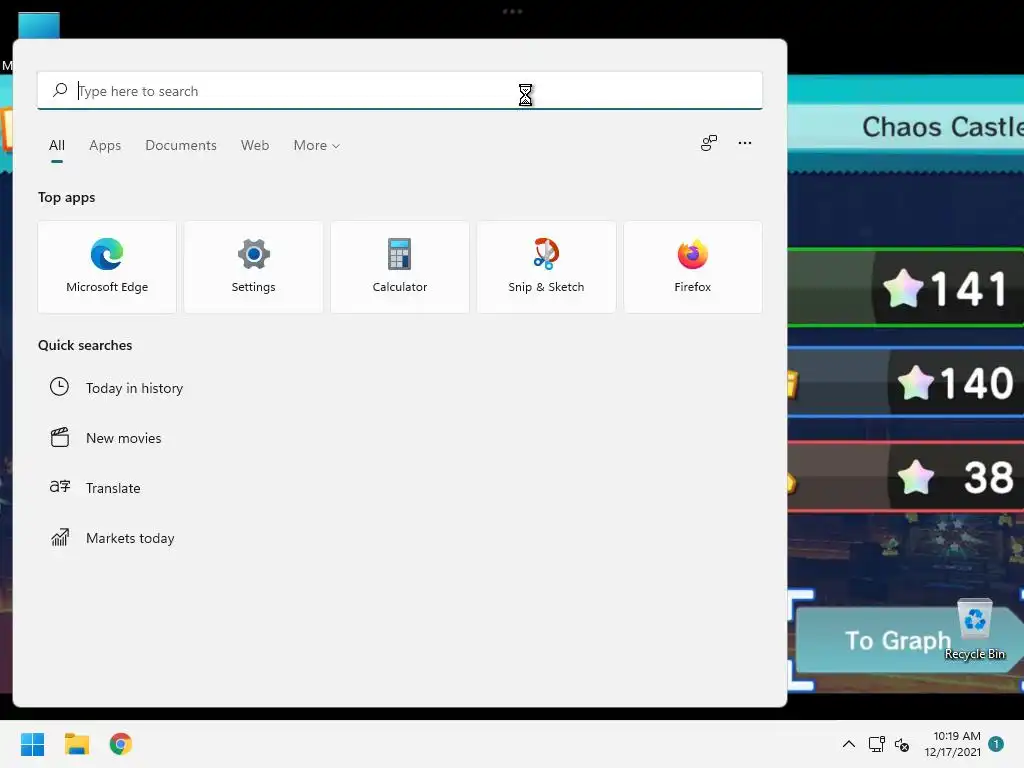The height and width of the screenshot is (768, 1024).
Task: Open Google Chrome from the taskbar
Action: coord(121,744)
